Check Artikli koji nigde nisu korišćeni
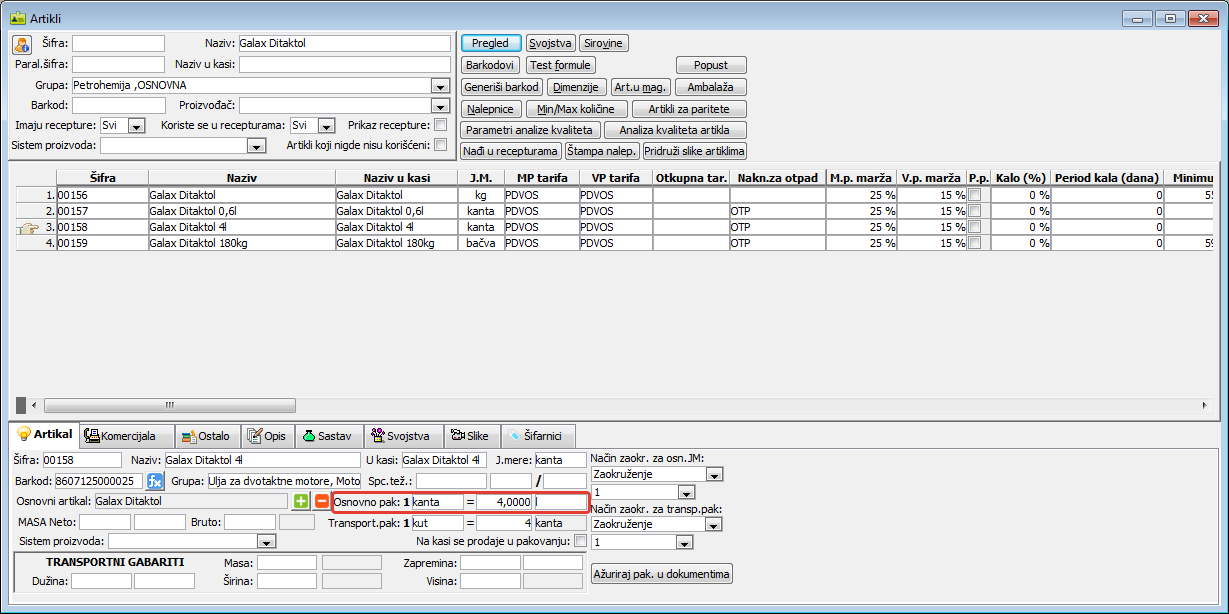 pyautogui.click(x=440, y=145)
